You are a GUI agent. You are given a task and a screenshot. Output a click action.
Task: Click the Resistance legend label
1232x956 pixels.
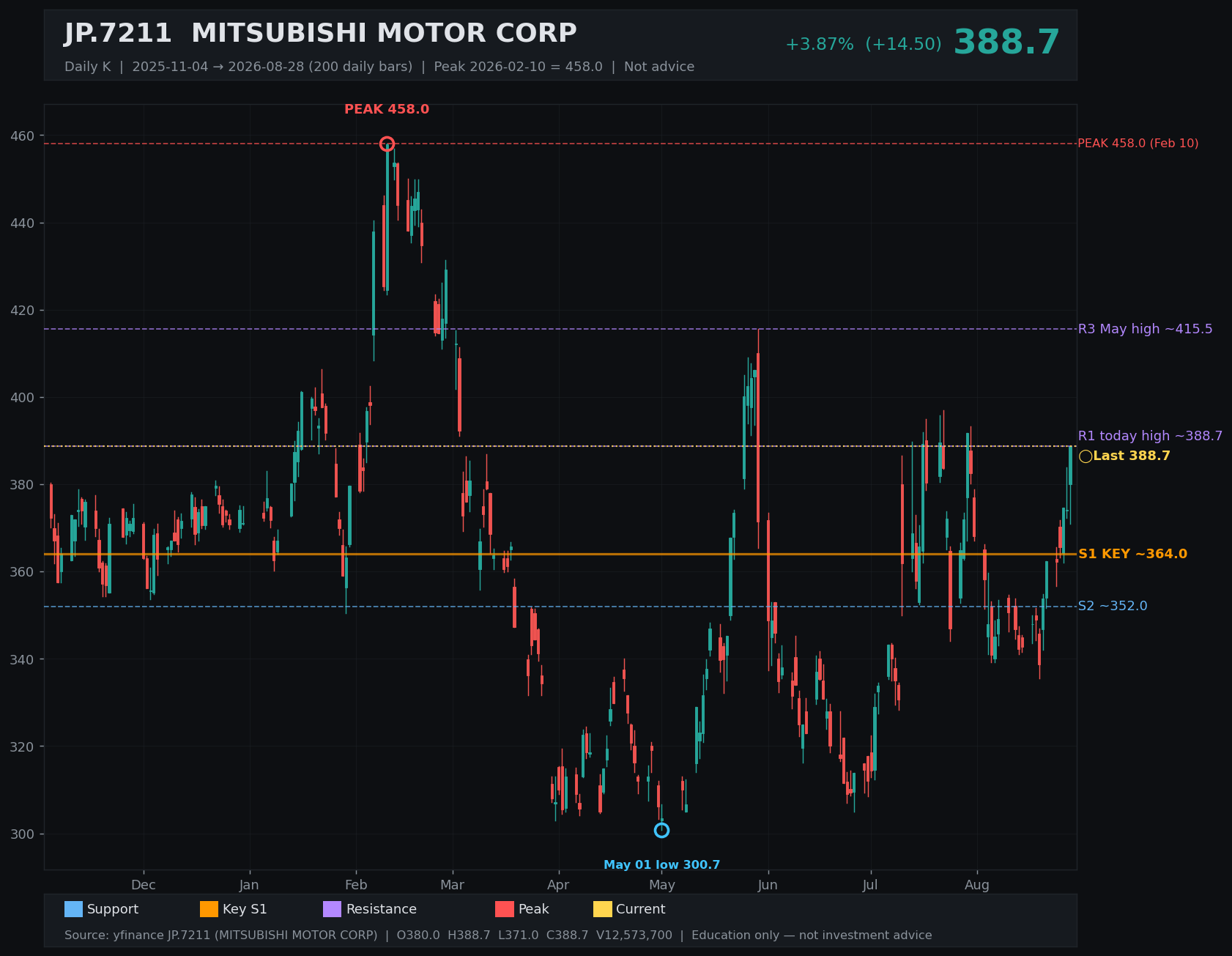(381, 909)
